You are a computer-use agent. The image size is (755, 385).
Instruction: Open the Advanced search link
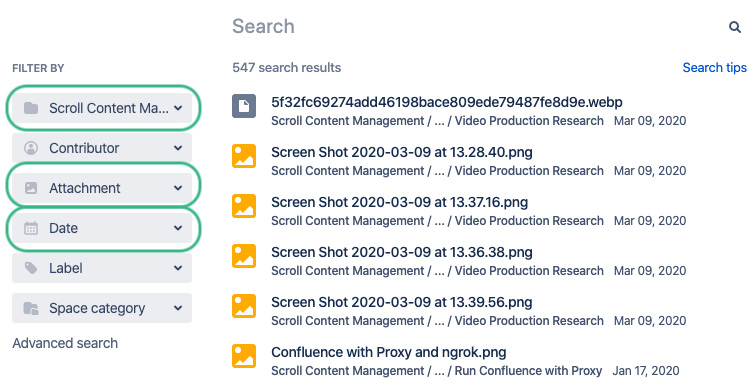point(65,343)
